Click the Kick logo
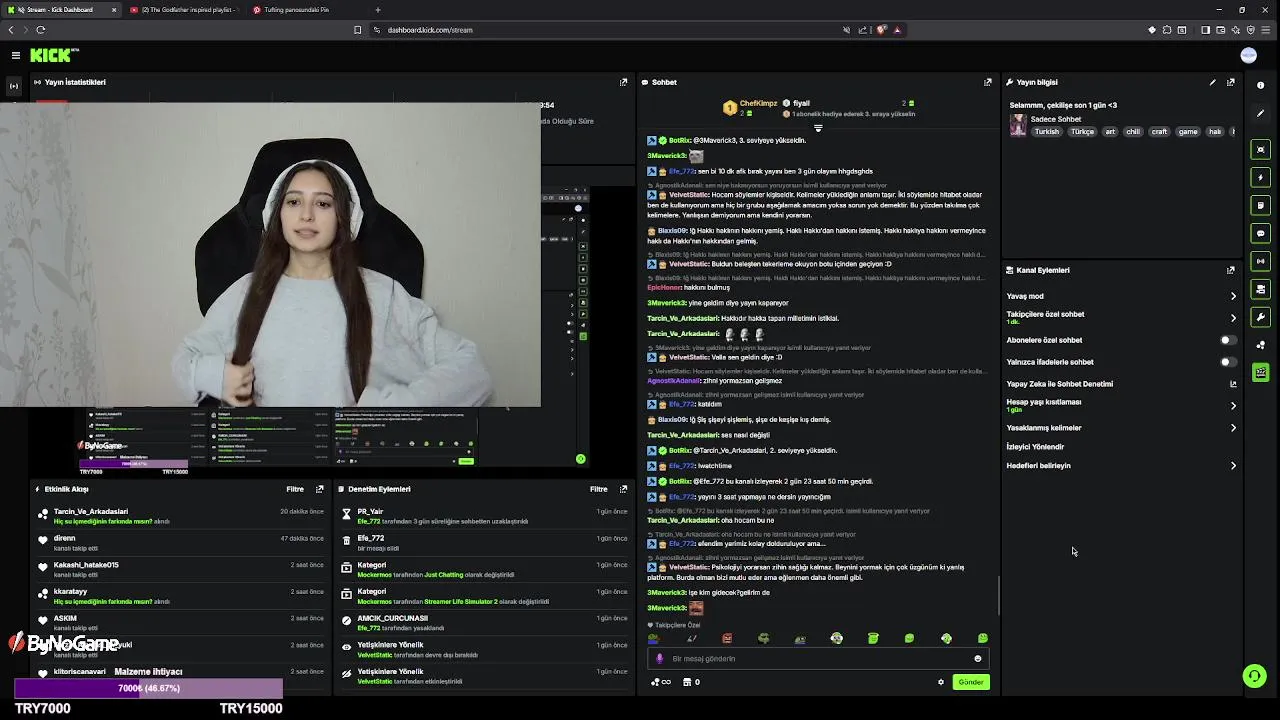This screenshot has width=1280, height=720. pos(52,55)
